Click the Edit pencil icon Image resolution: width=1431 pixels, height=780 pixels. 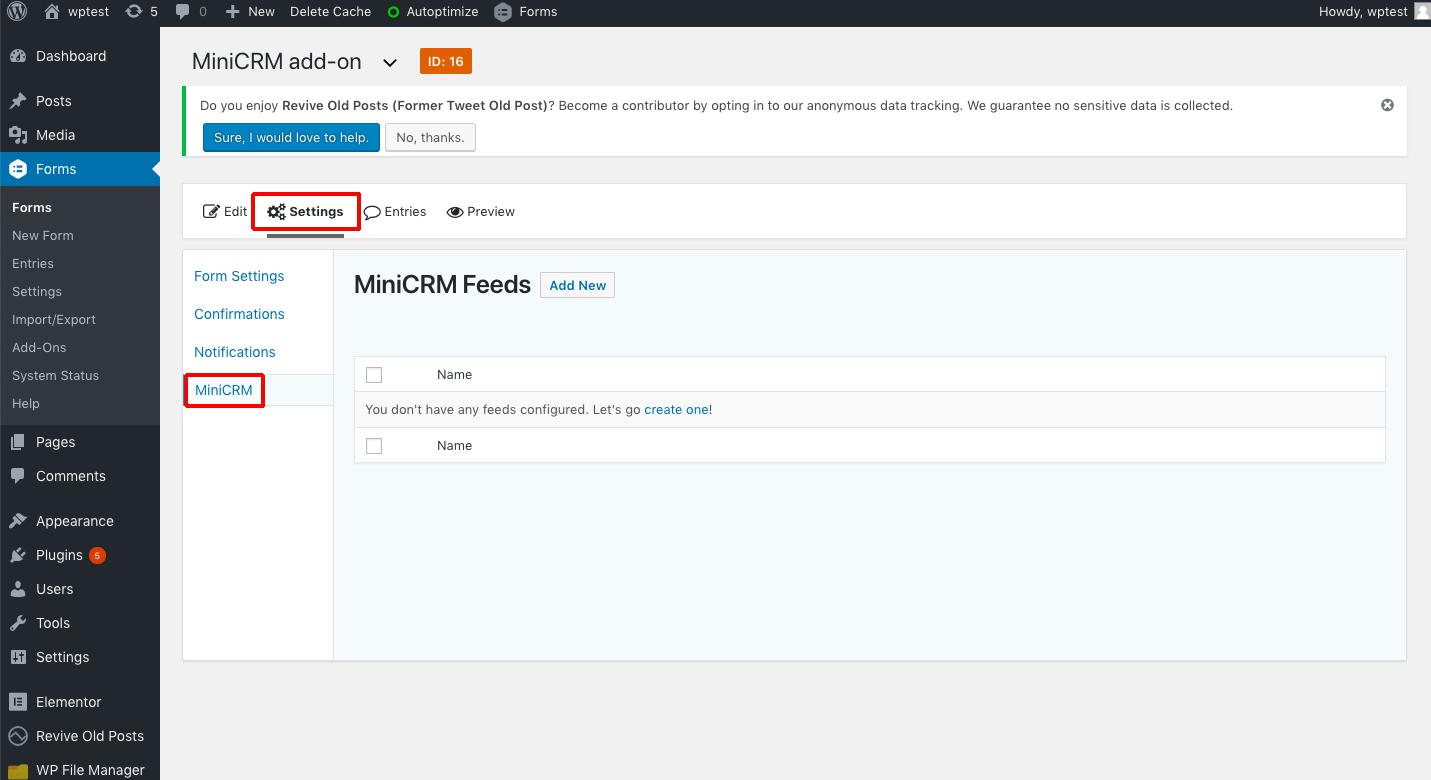coord(211,211)
